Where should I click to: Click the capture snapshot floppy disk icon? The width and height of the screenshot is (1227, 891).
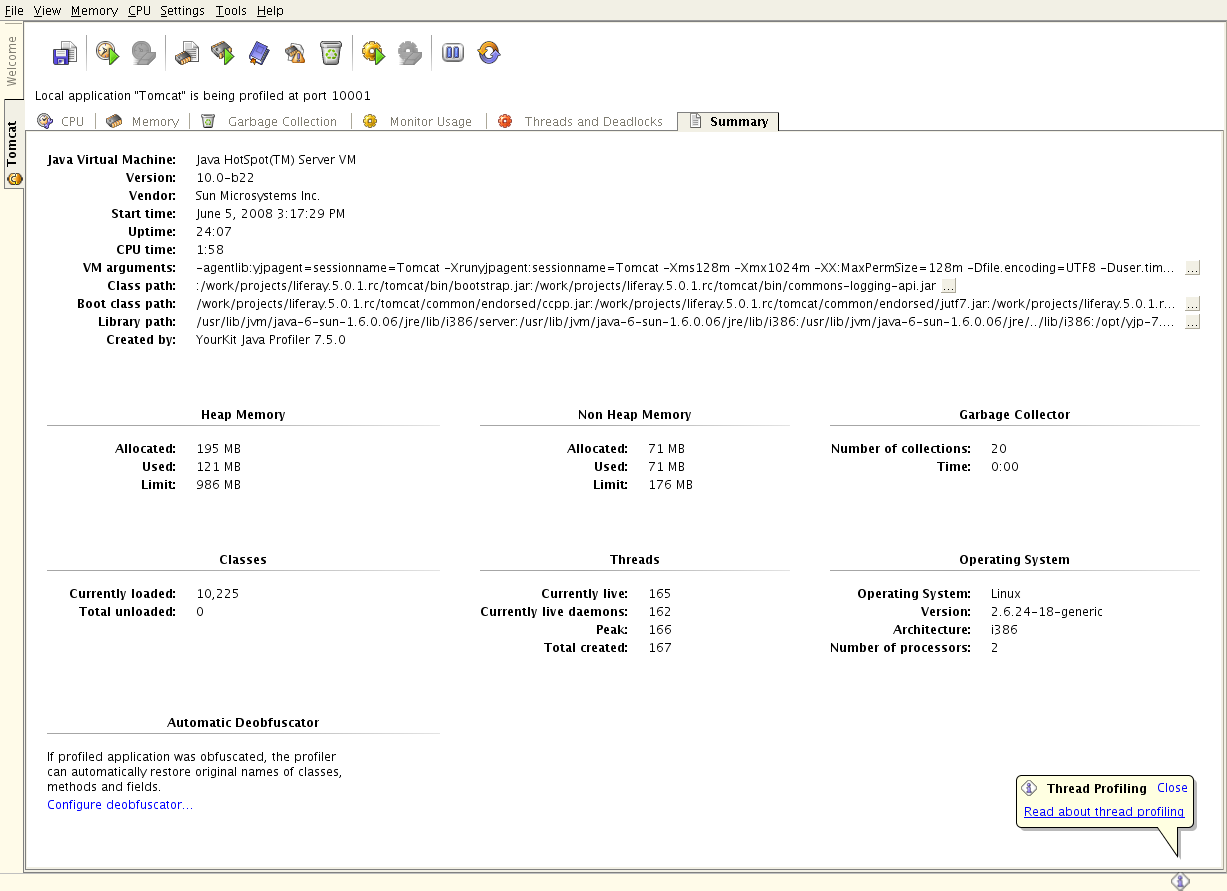pyautogui.click(x=65, y=53)
